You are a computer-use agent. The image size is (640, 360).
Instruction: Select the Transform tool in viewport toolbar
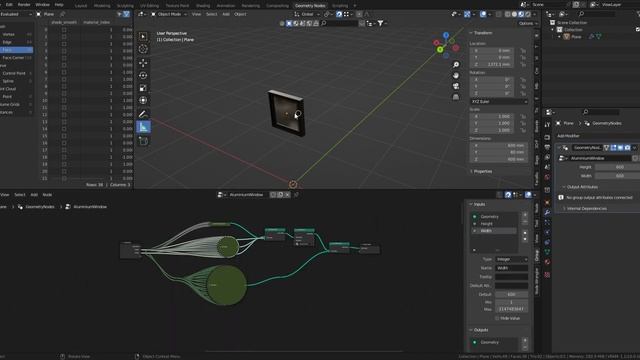click(143, 100)
